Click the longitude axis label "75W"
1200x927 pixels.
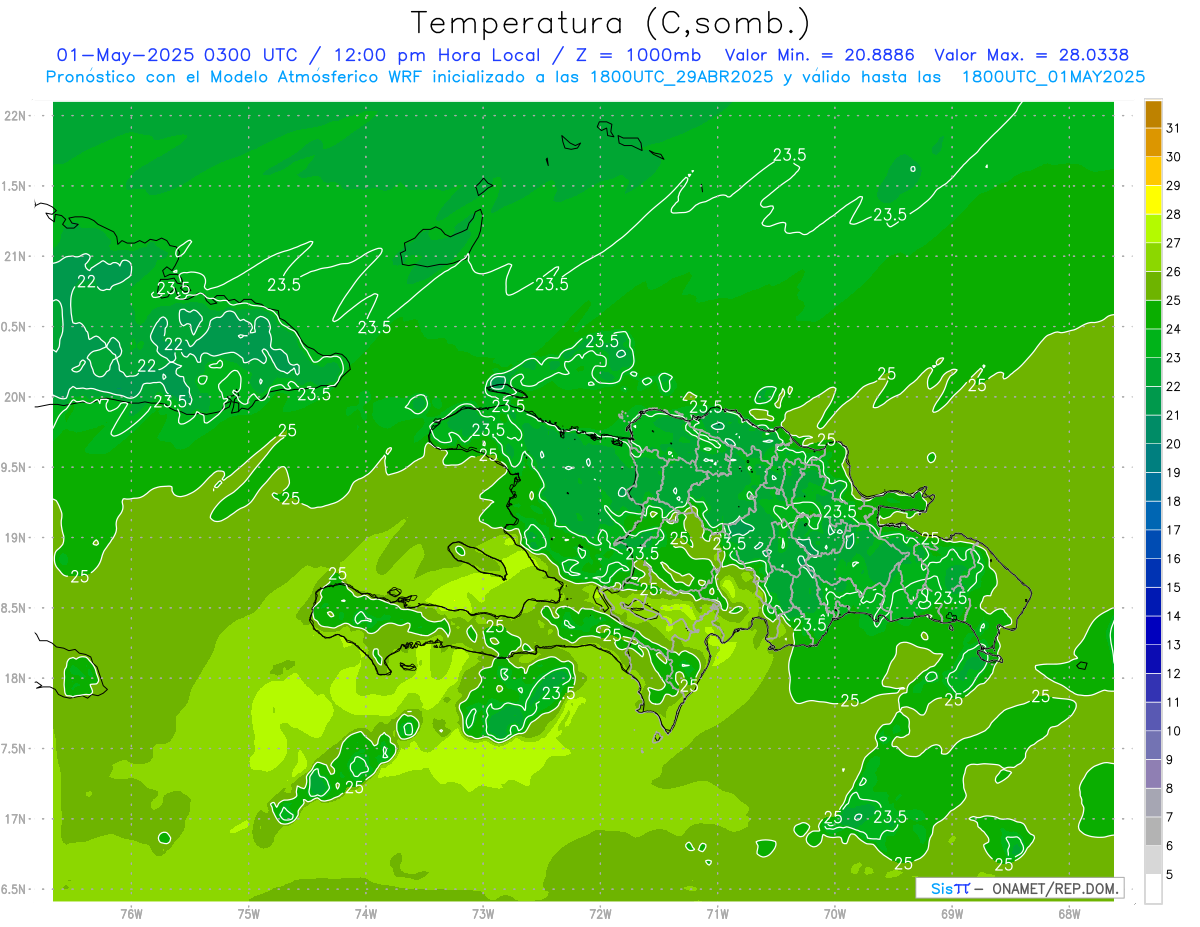(249, 914)
